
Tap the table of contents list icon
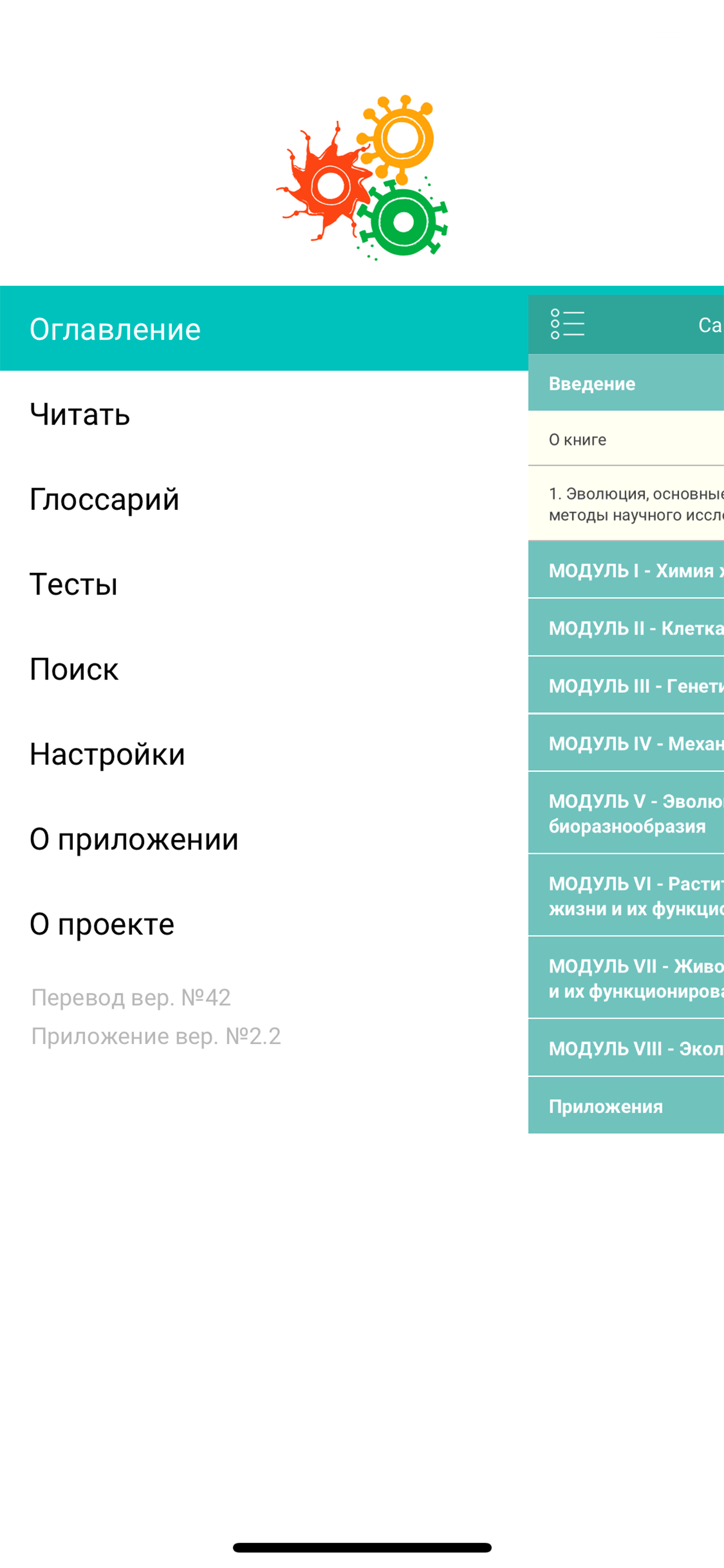pos(567,324)
